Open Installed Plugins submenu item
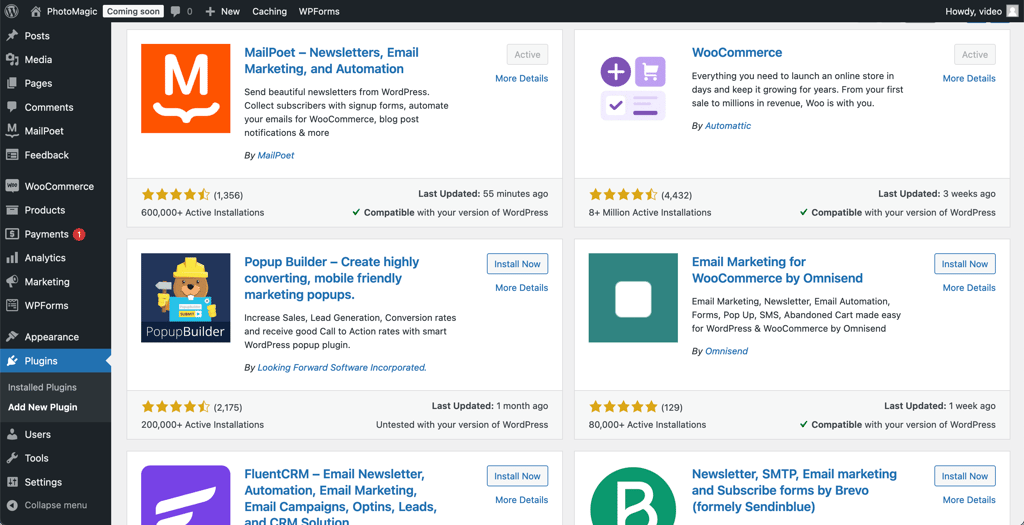 pos(42,387)
